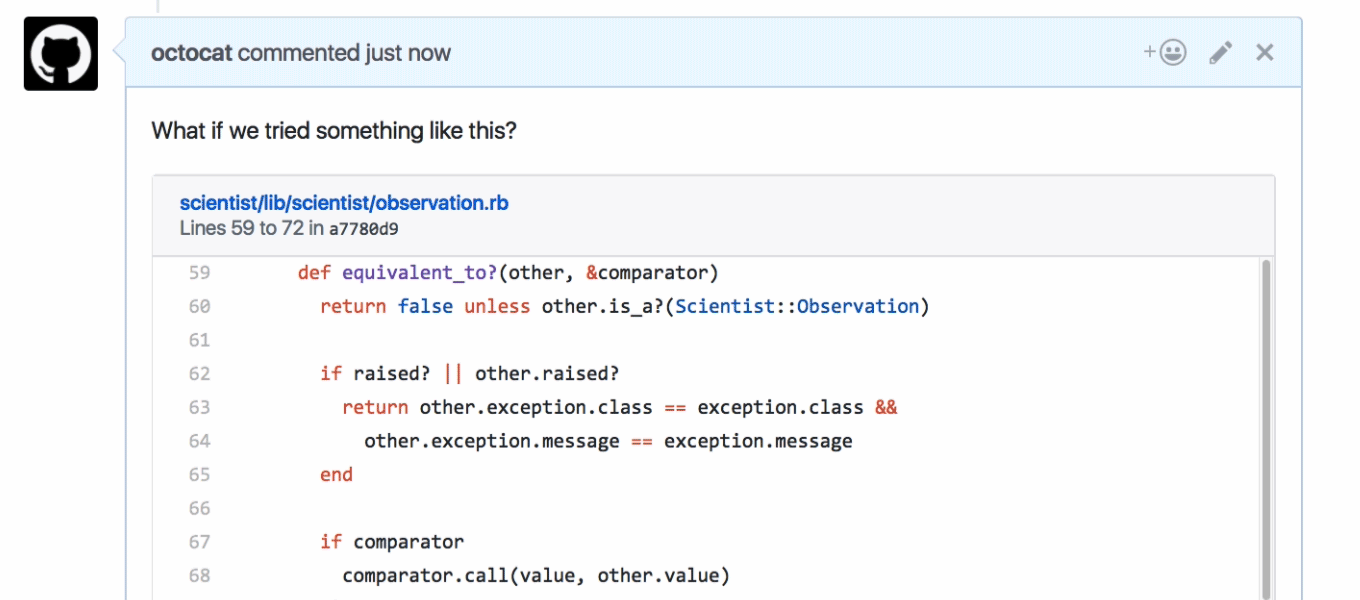1360x600 pixels.
Task: Click Scientist::Observation in the code
Action: (x=797, y=307)
